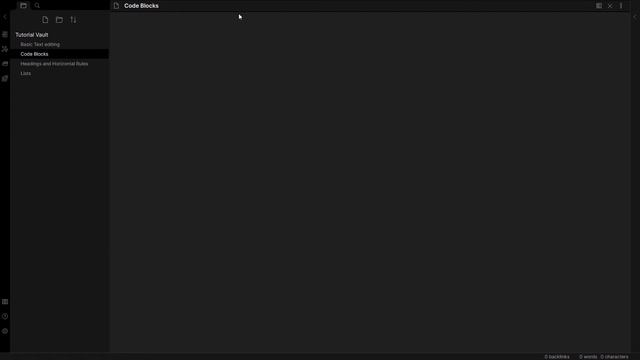640x360 pixels.
Task: Open the graph view ribbon icon
Action: click(5, 49)
